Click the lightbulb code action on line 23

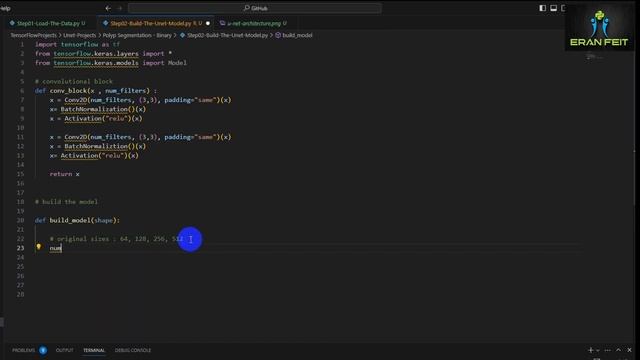(39, 247)
